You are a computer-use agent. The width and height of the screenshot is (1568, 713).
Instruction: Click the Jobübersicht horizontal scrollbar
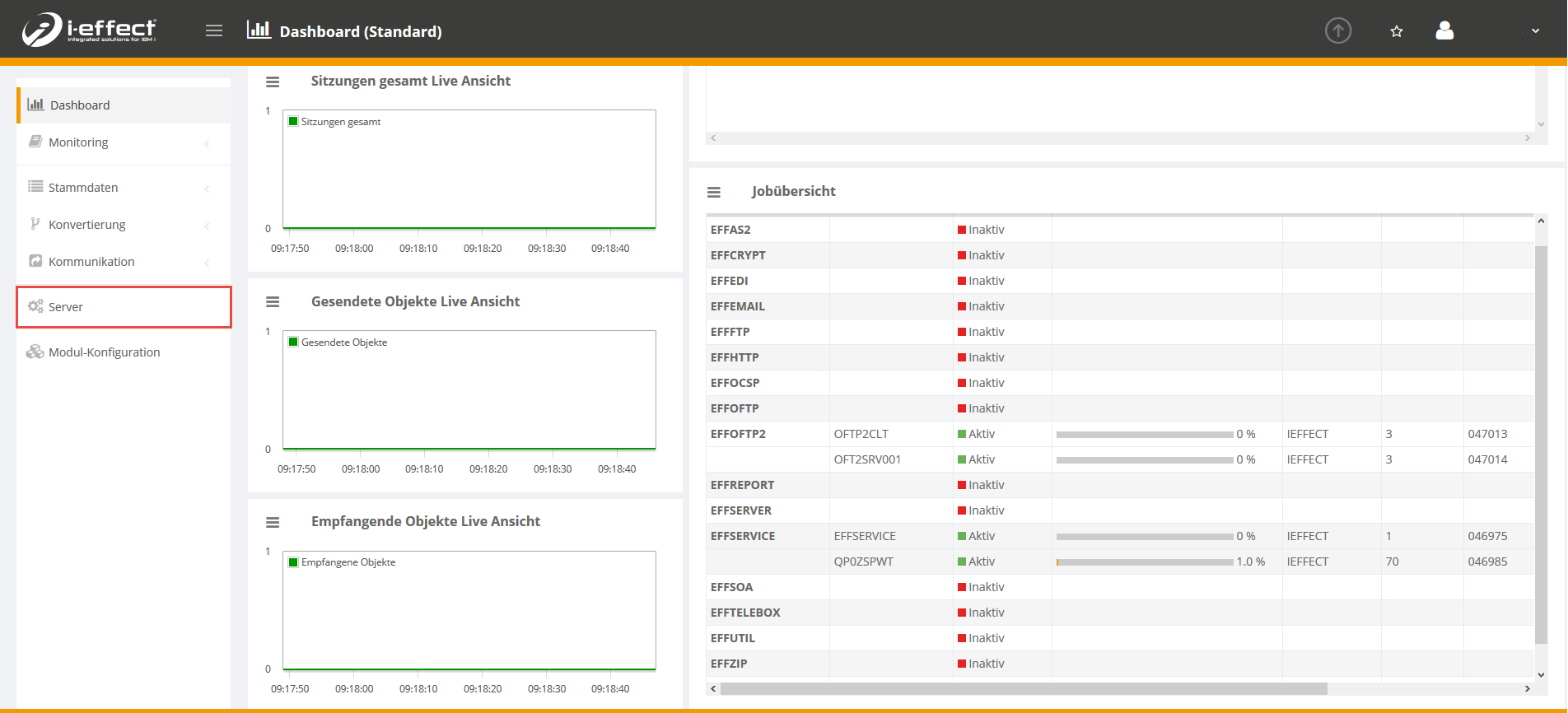point(1023,688)
